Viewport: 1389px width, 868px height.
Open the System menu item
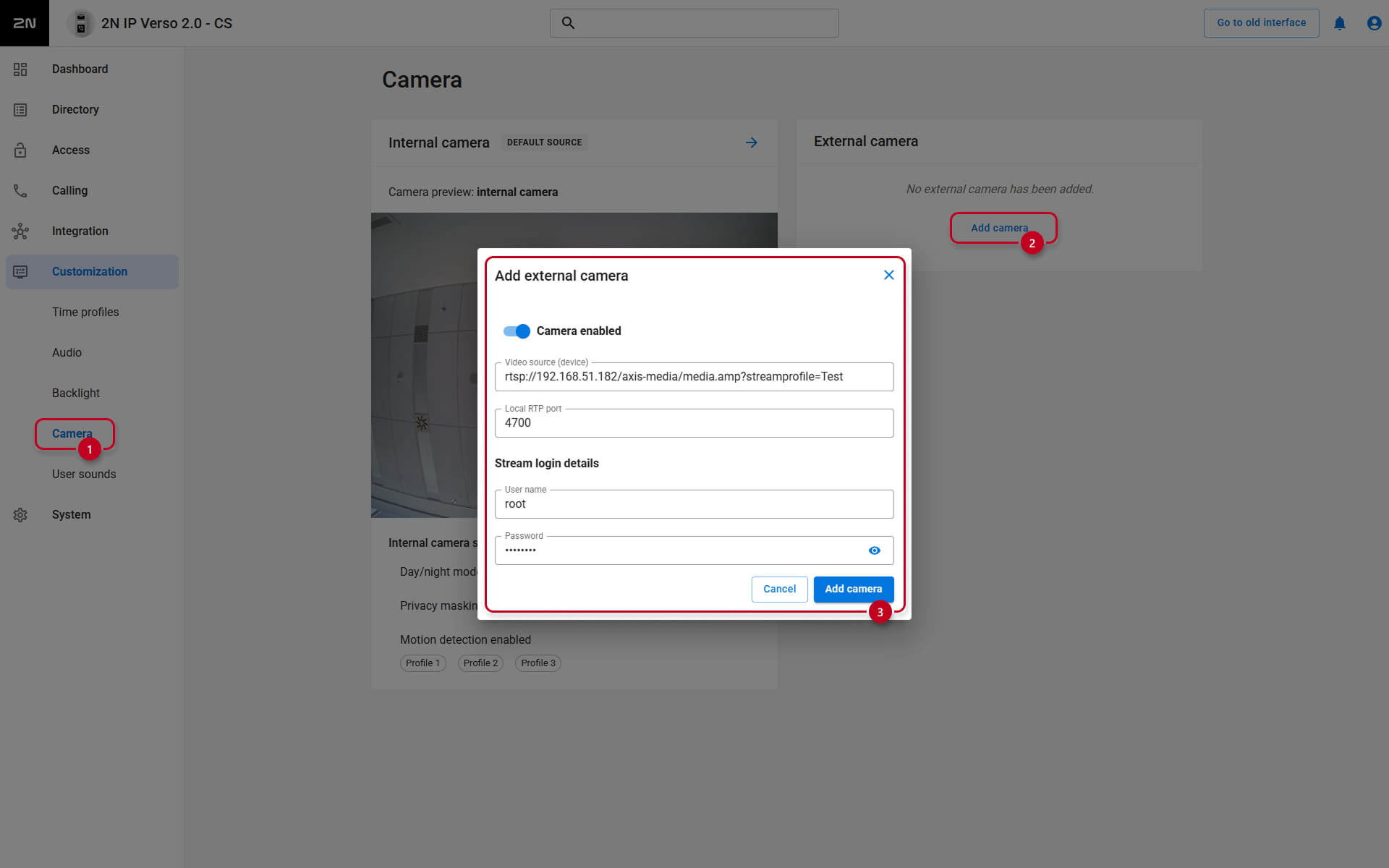click(x=92, y=515)
